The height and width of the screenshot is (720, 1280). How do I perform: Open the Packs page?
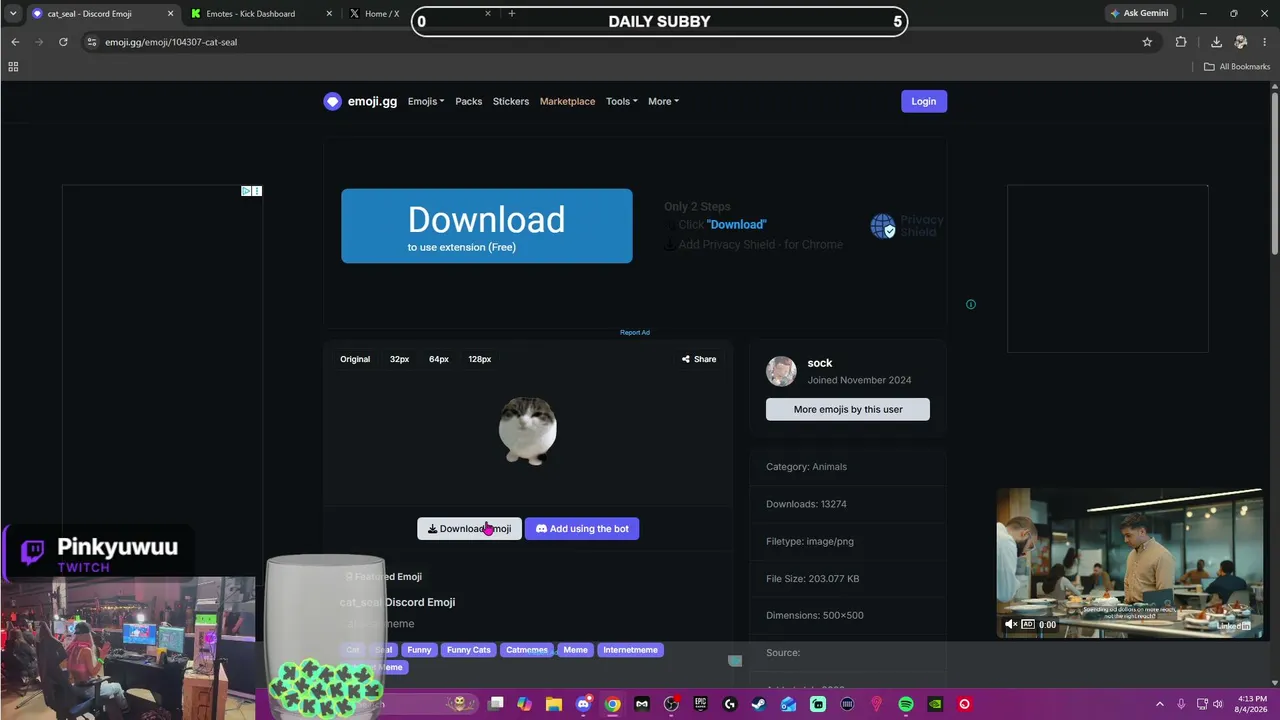tap(469, 101)
